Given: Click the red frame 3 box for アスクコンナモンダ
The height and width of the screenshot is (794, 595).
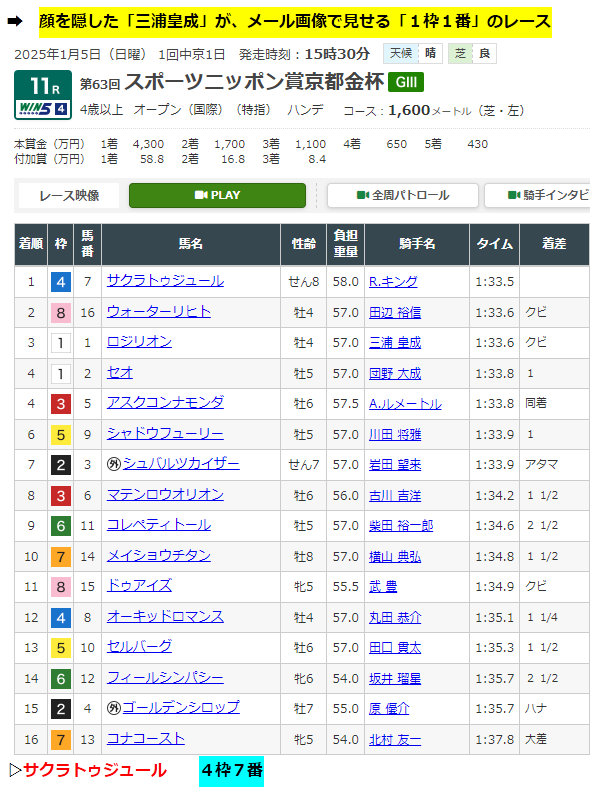Looking at the screenshot, I should [61, 404].
